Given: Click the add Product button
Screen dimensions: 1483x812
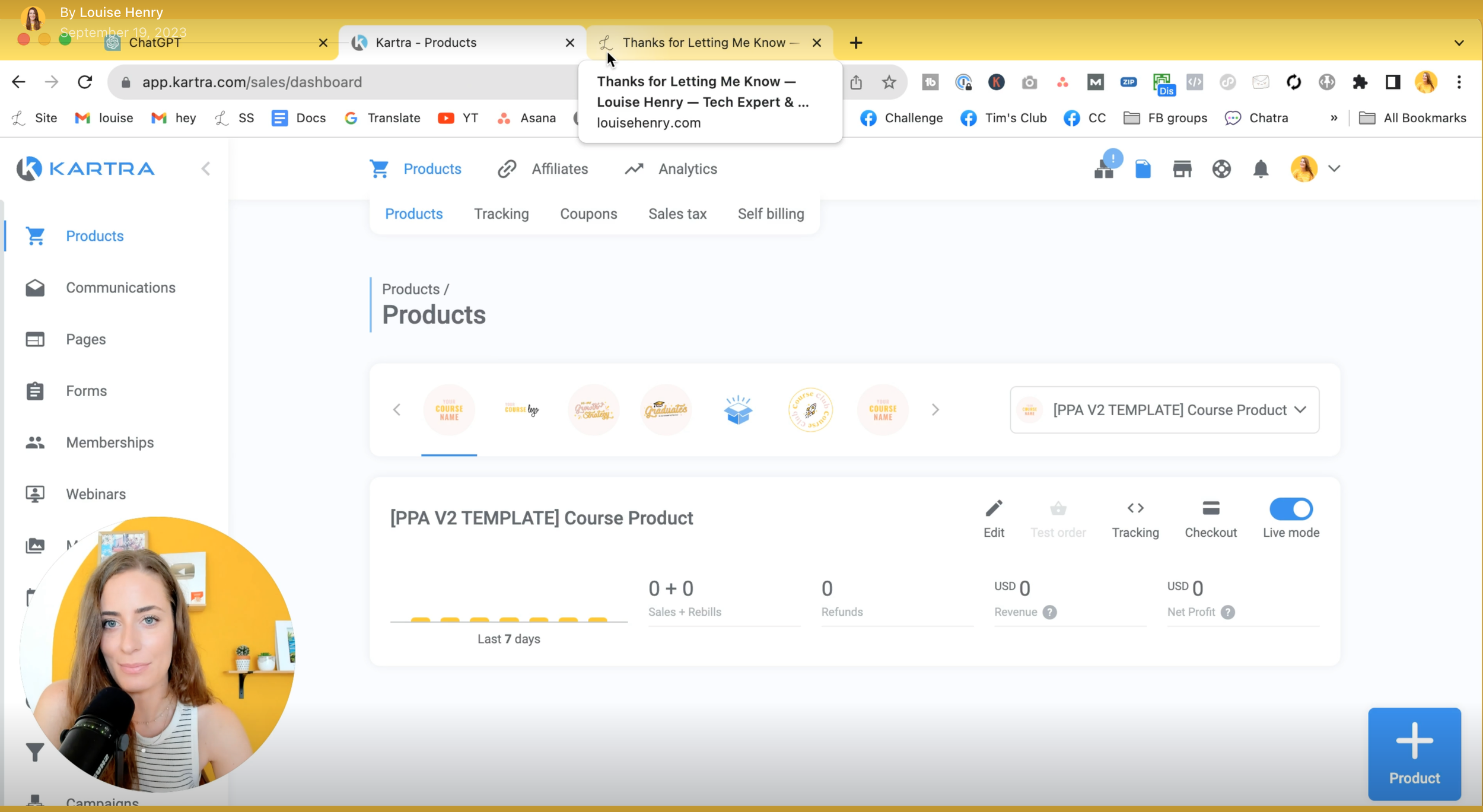Looking at the screenshot, I should coord(1414,754).
